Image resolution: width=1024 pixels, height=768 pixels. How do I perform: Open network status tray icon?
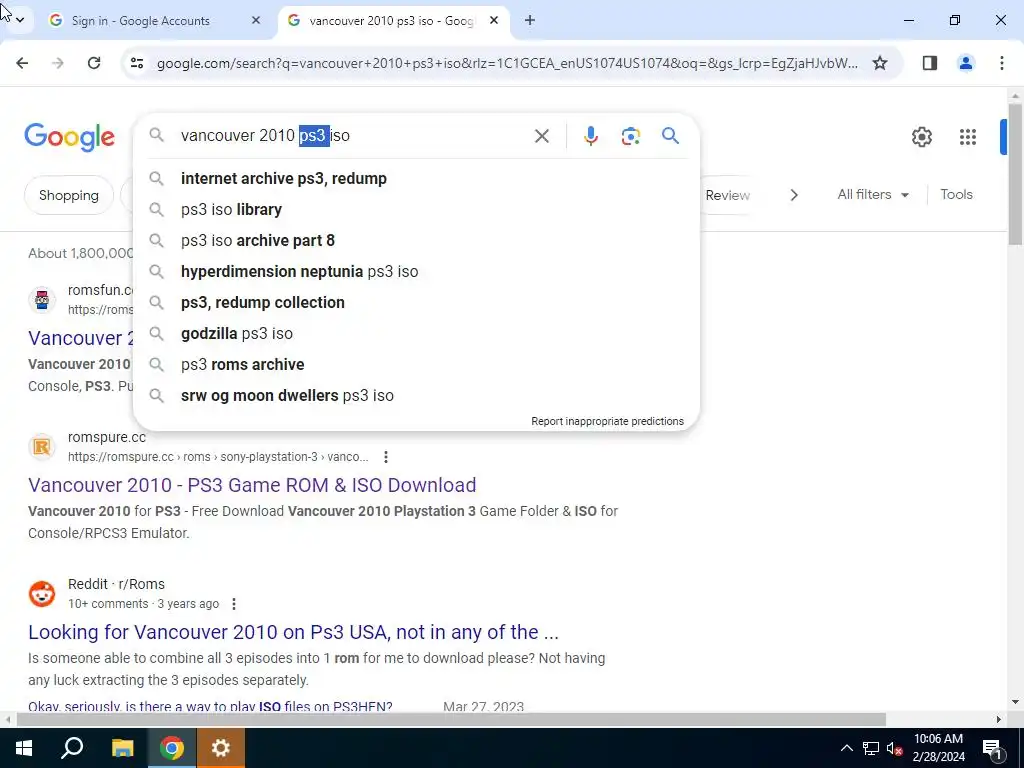[871, 748]
